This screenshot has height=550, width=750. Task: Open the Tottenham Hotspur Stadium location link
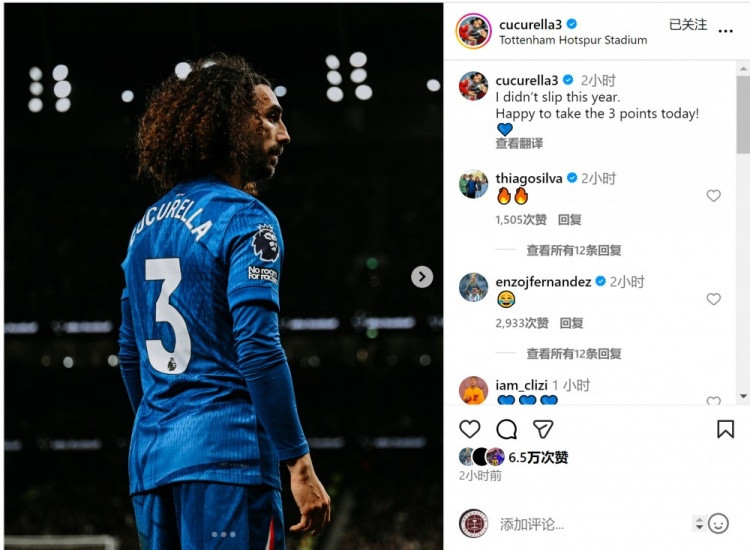pos(573,40)
